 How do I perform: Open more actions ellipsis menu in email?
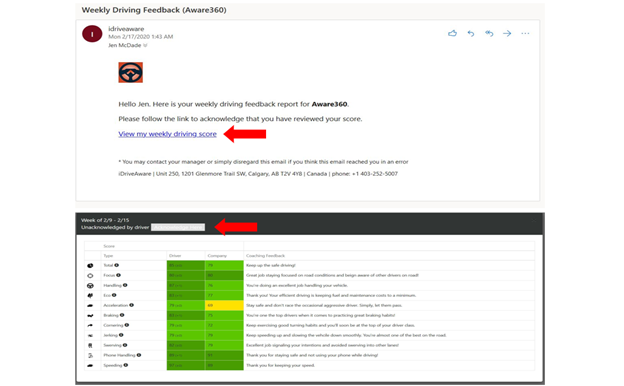point(525,33)
